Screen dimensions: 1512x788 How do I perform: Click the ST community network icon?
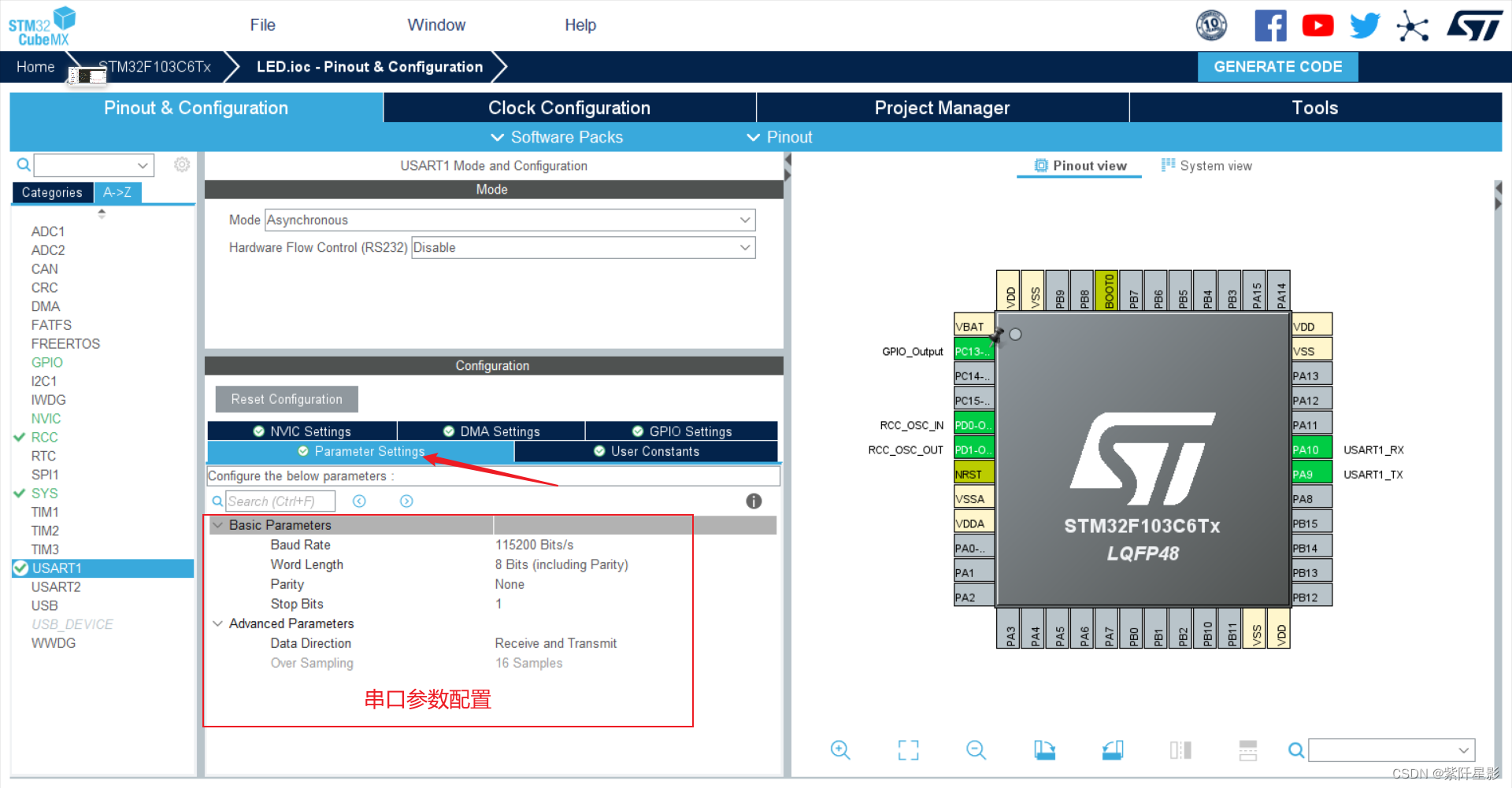point(1413,26)
